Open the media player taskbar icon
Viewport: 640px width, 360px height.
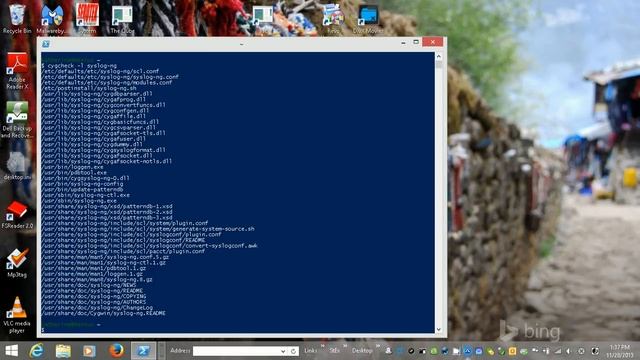click(89, 351)
